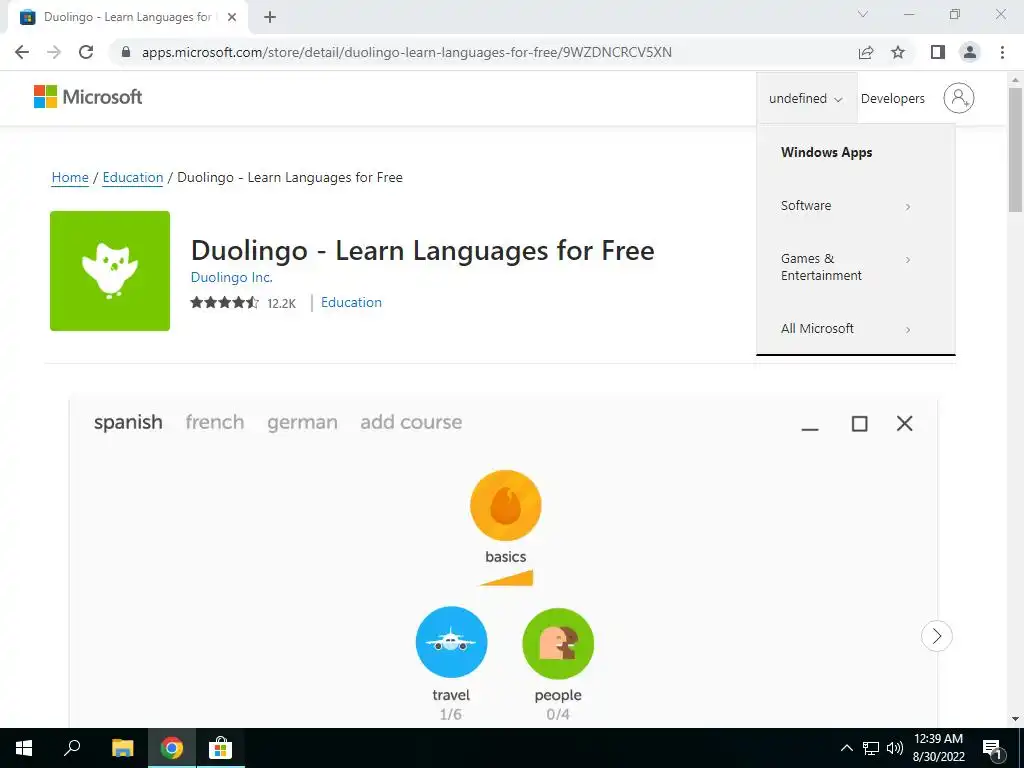Viewport: 1024px width, 768px height.
Task: Click the travel airplane lesson icon
Action: point(451,642)
